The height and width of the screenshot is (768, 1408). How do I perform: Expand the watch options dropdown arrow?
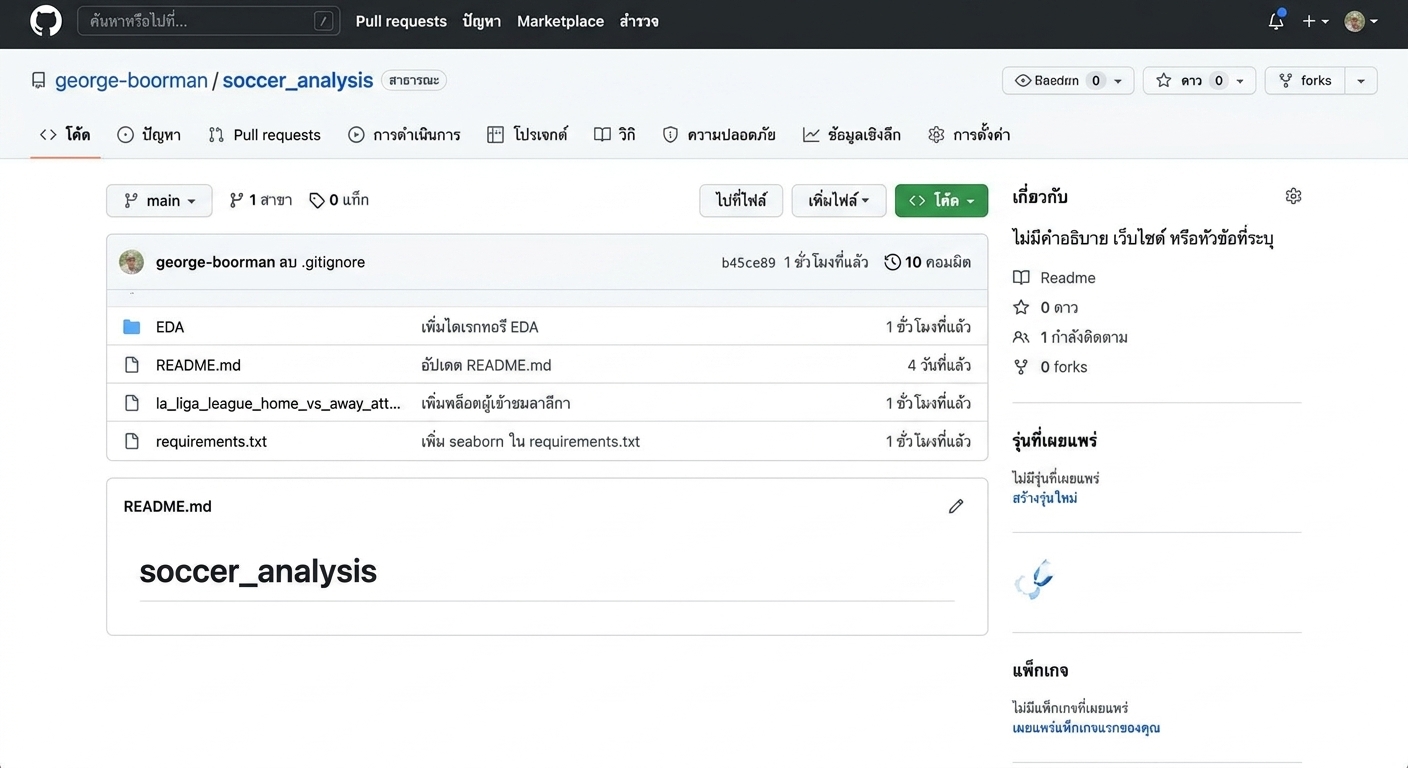pyautogui.click(x=1120, y=81)
